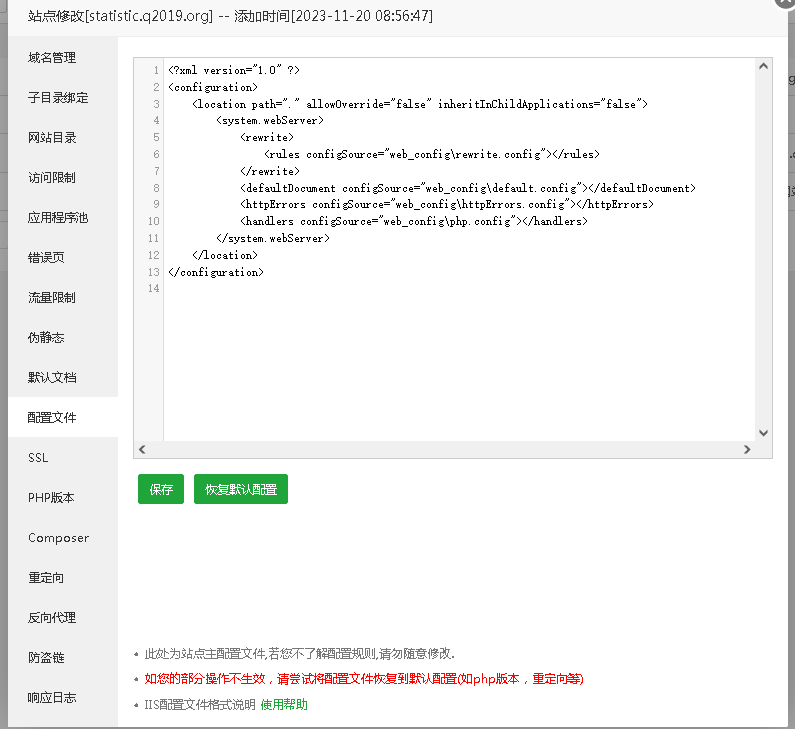The image size is (795, 729).
Task: Open the Composer tab
Action: (x=58, y=538)
